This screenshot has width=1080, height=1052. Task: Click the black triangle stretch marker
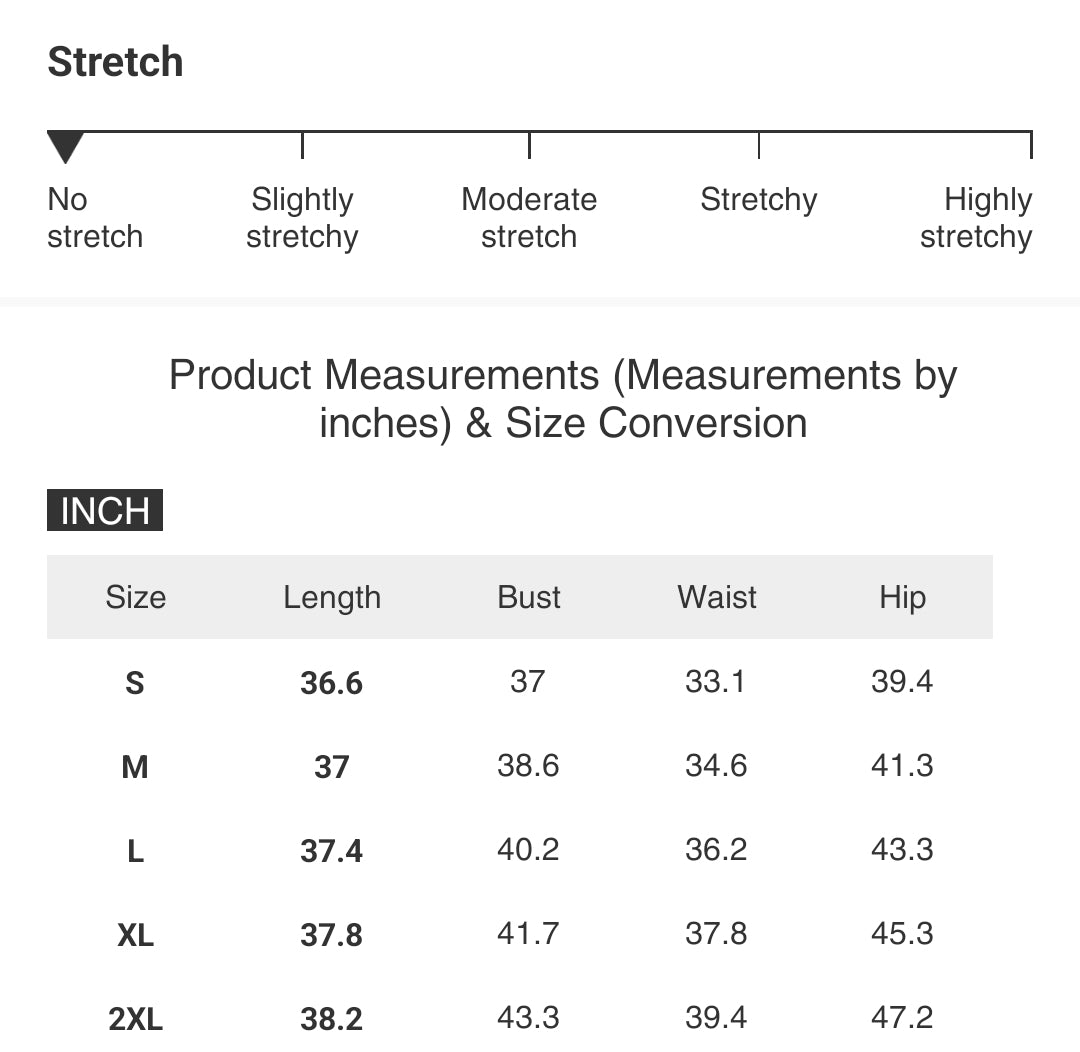click(x=65, y=147)
